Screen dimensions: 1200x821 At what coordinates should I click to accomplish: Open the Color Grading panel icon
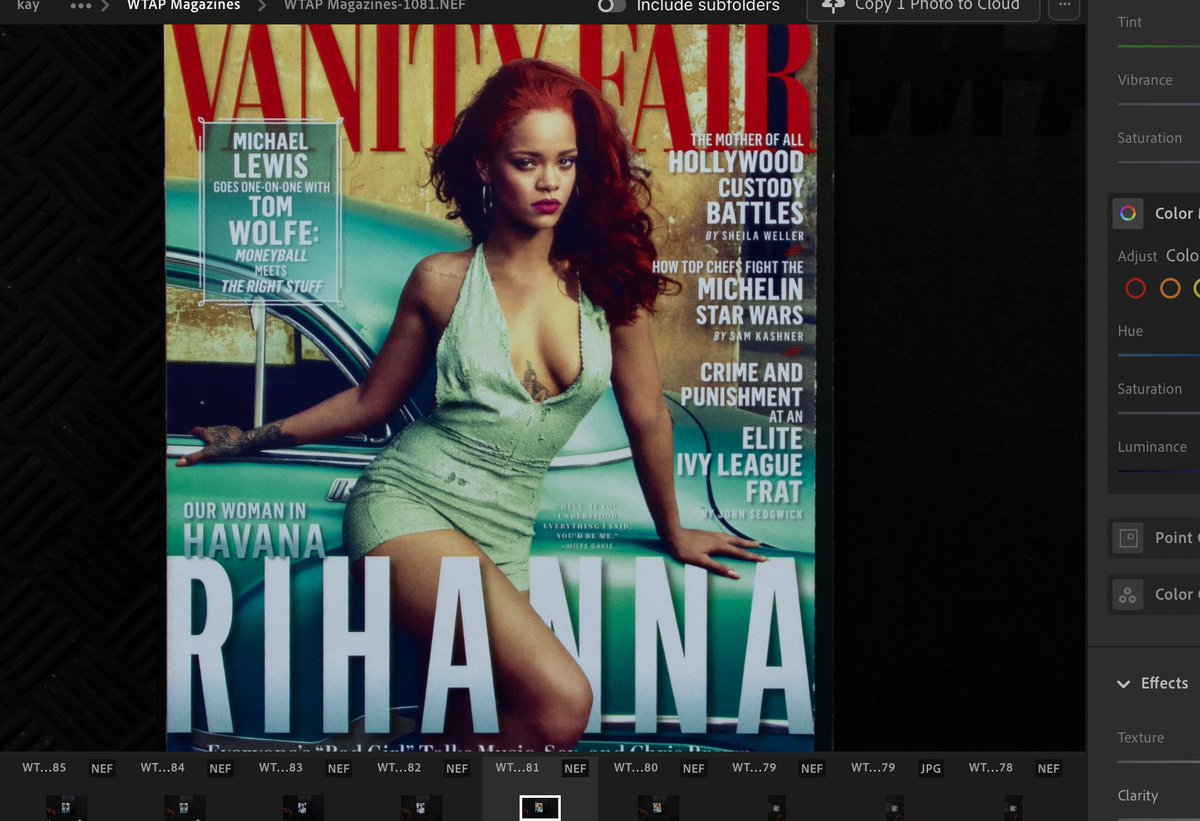[x=1128, y=595]
